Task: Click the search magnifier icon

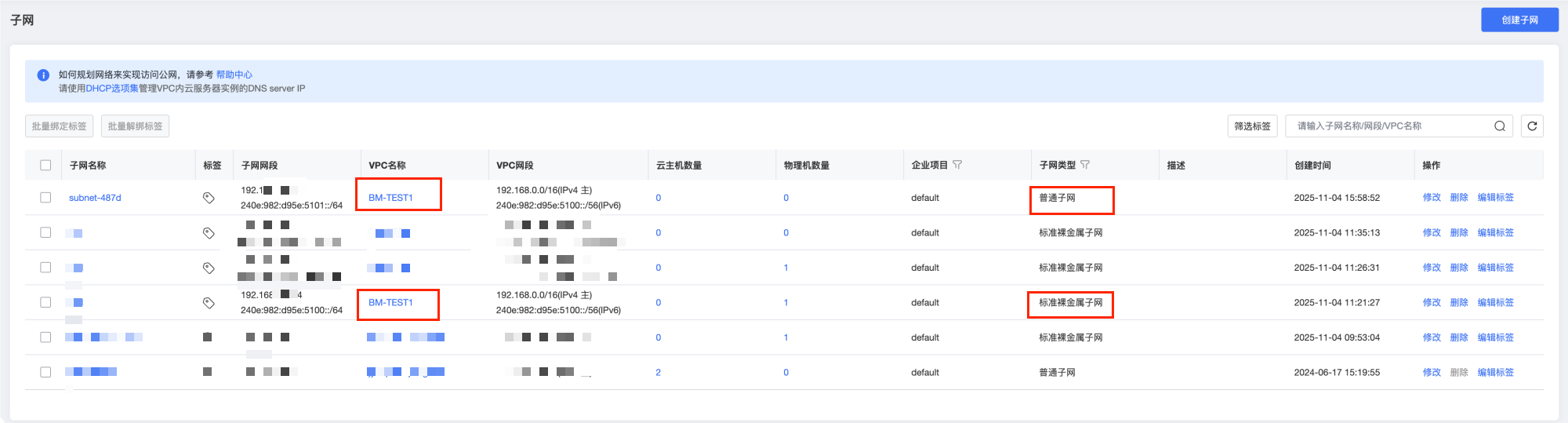Action: (x=1499, y=126)
